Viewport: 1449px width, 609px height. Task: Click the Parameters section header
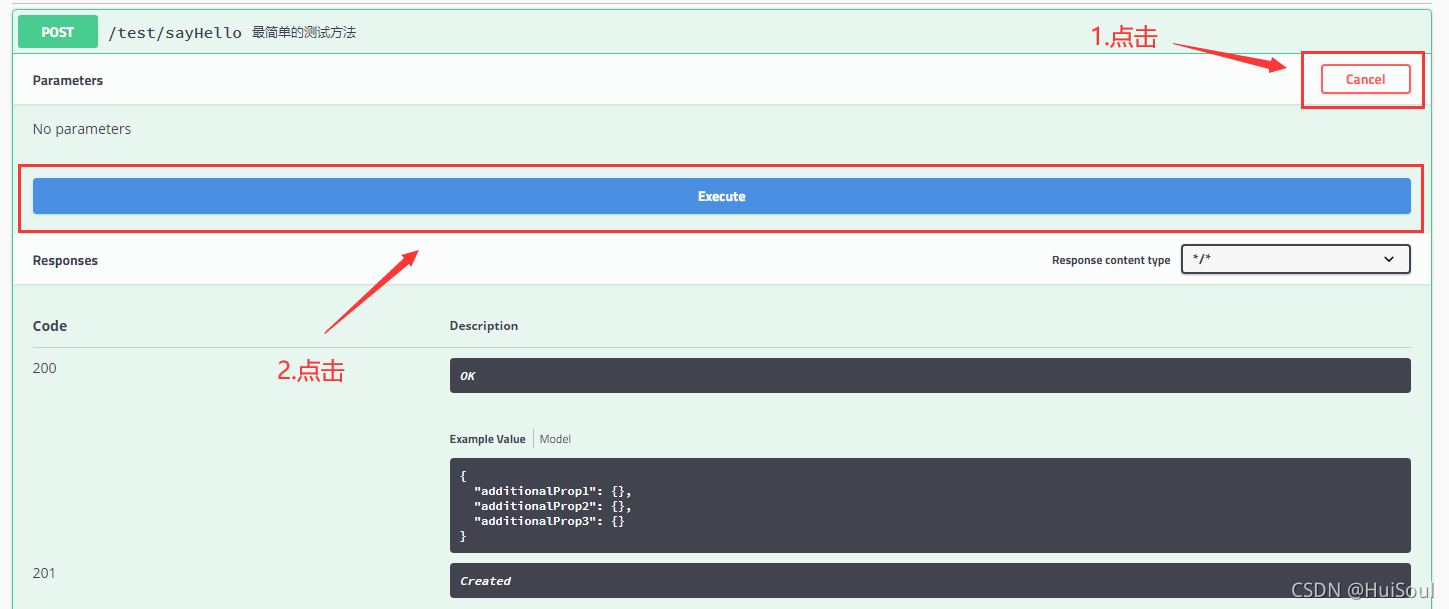tap(68, 80)
